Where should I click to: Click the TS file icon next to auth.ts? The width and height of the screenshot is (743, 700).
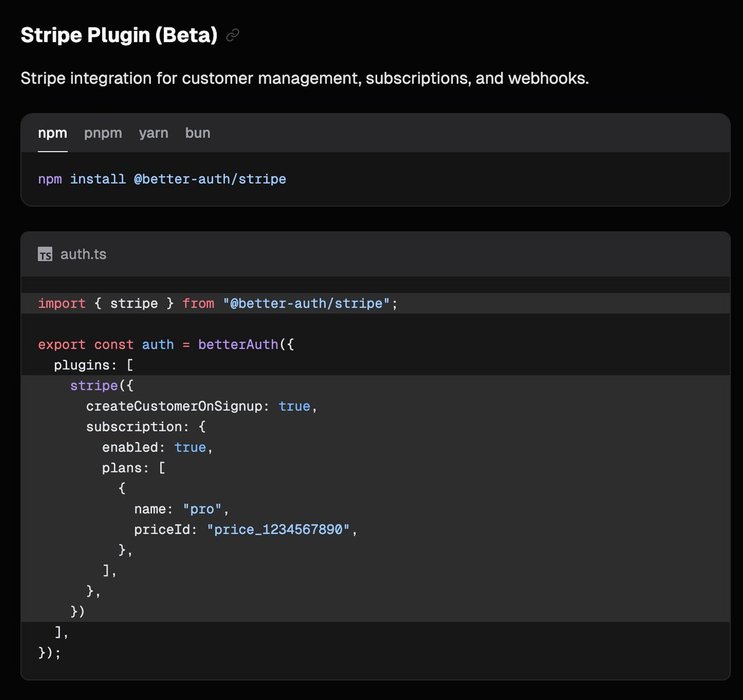(x=45, y=254)
